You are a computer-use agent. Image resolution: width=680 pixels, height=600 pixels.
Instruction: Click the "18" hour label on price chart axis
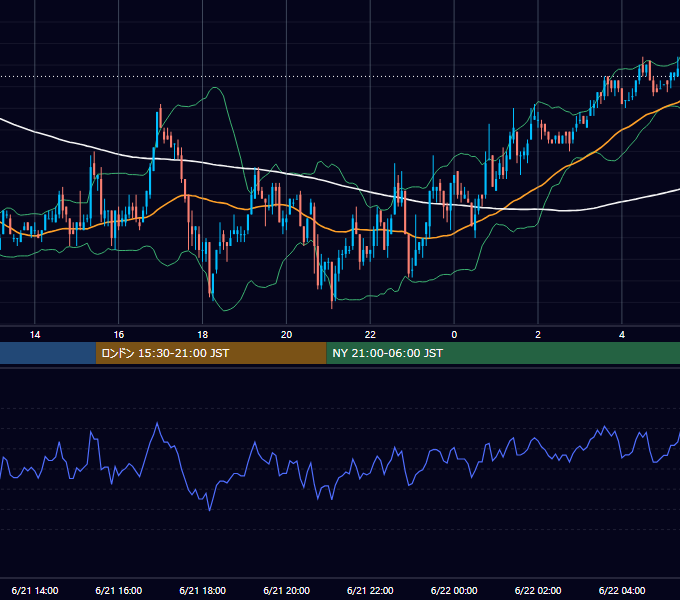point(203,335)
